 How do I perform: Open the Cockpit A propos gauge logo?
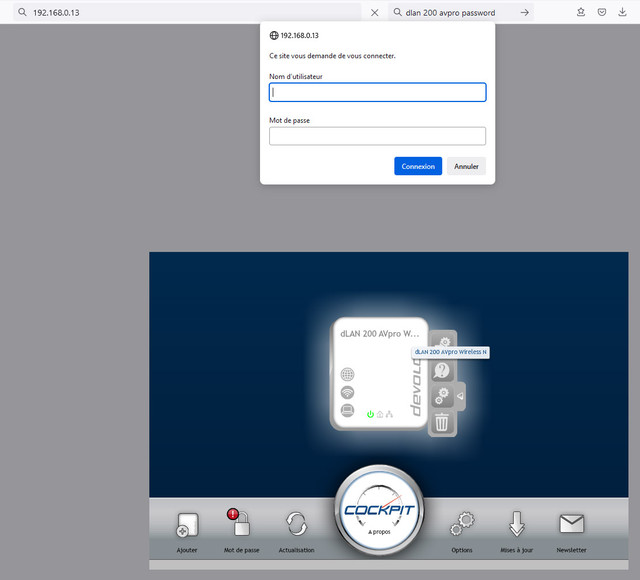tap(380, 510)
